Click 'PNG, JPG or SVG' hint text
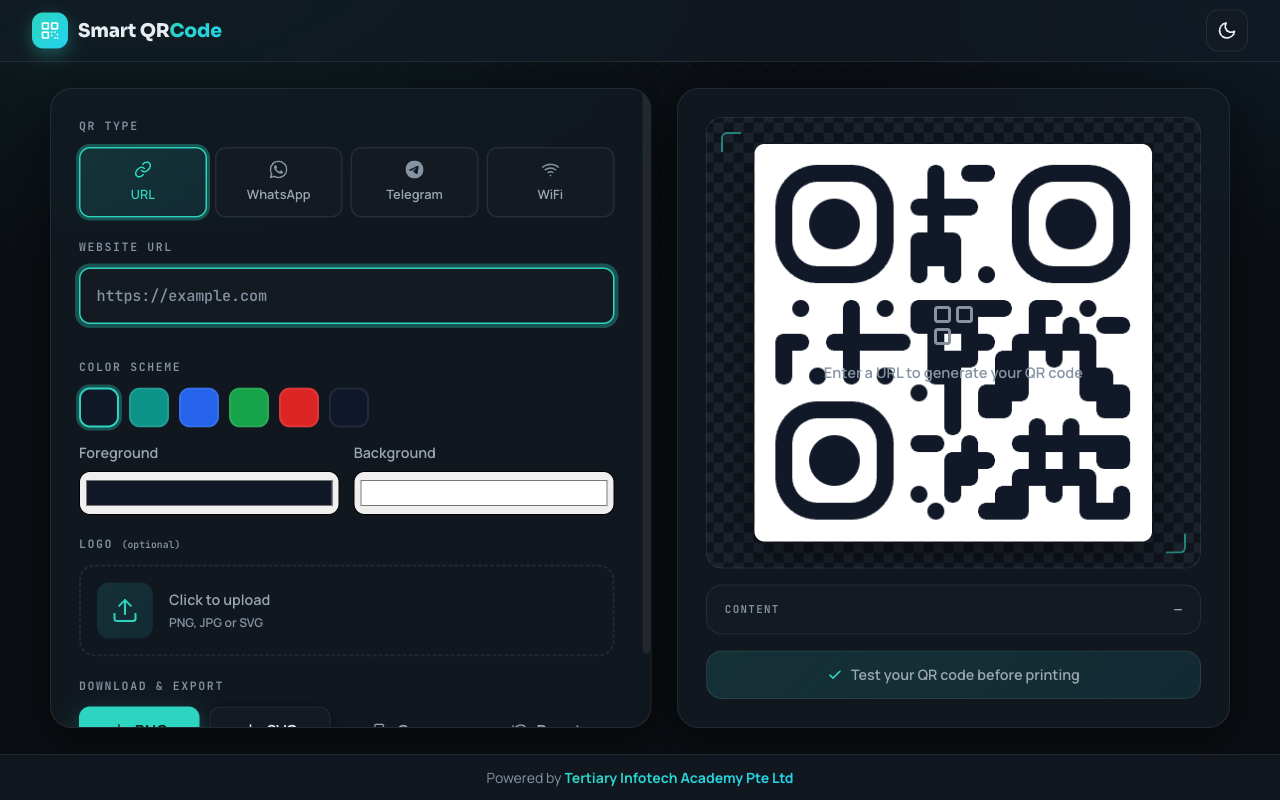Screen dimensions: 1280x800 point(216,623)
